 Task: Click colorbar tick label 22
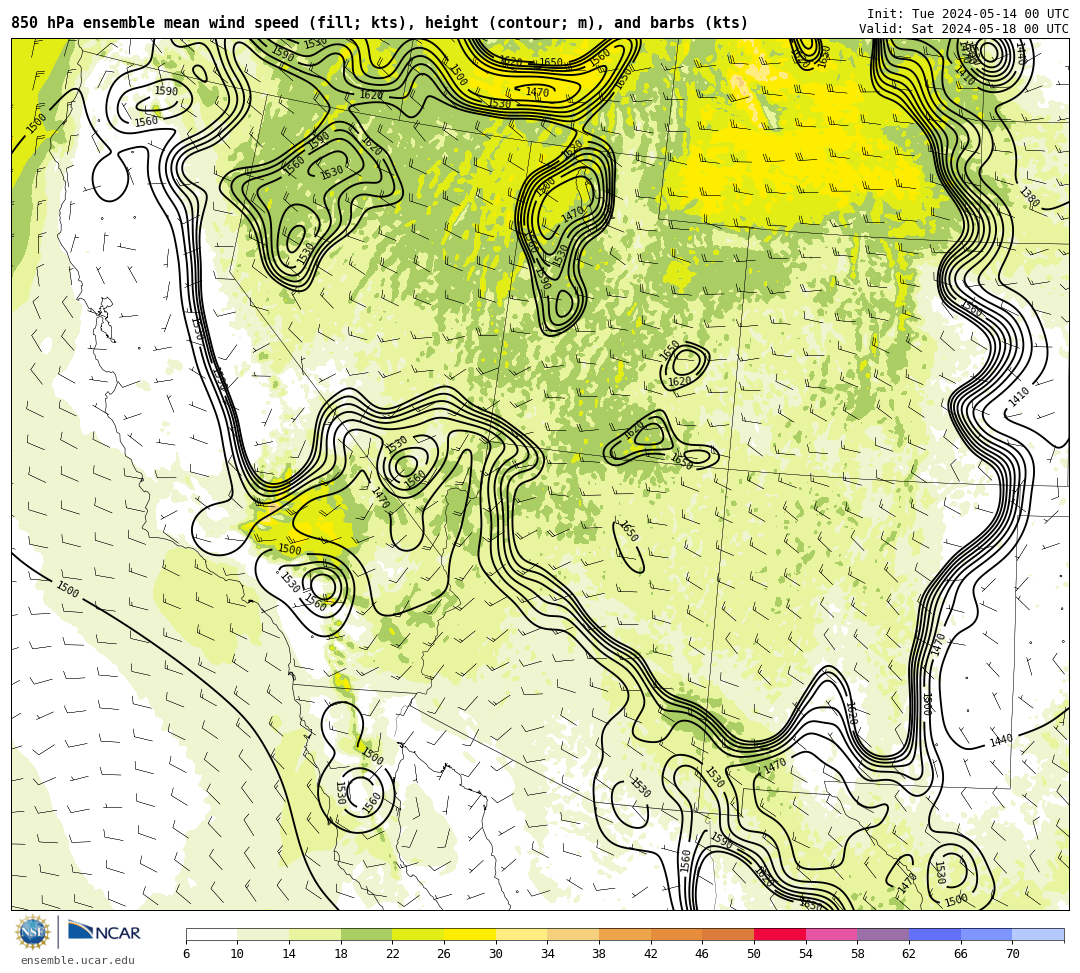393,954
